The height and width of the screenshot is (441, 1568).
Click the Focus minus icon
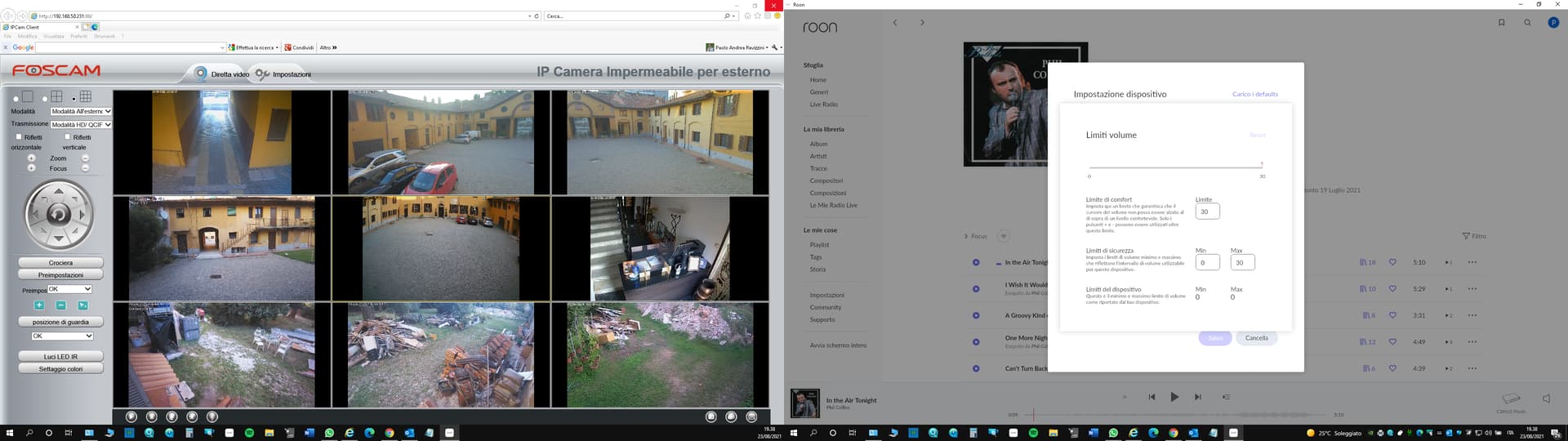85,168
